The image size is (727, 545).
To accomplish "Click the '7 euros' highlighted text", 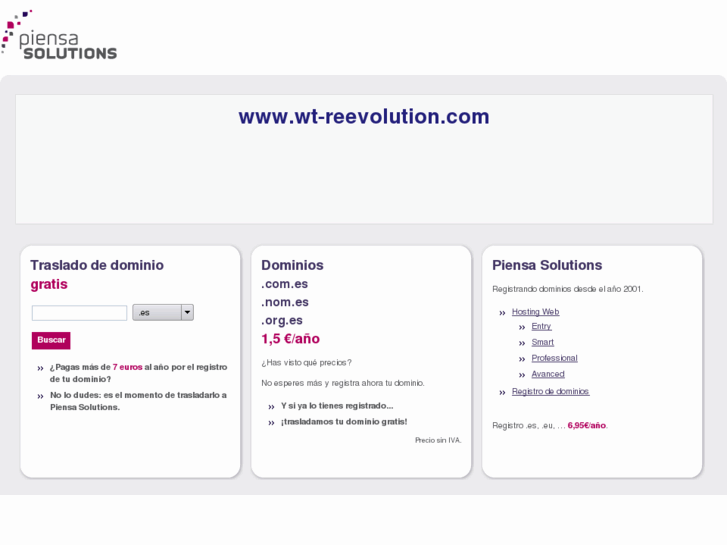I will pyautogui.click(x=127, y=366).
